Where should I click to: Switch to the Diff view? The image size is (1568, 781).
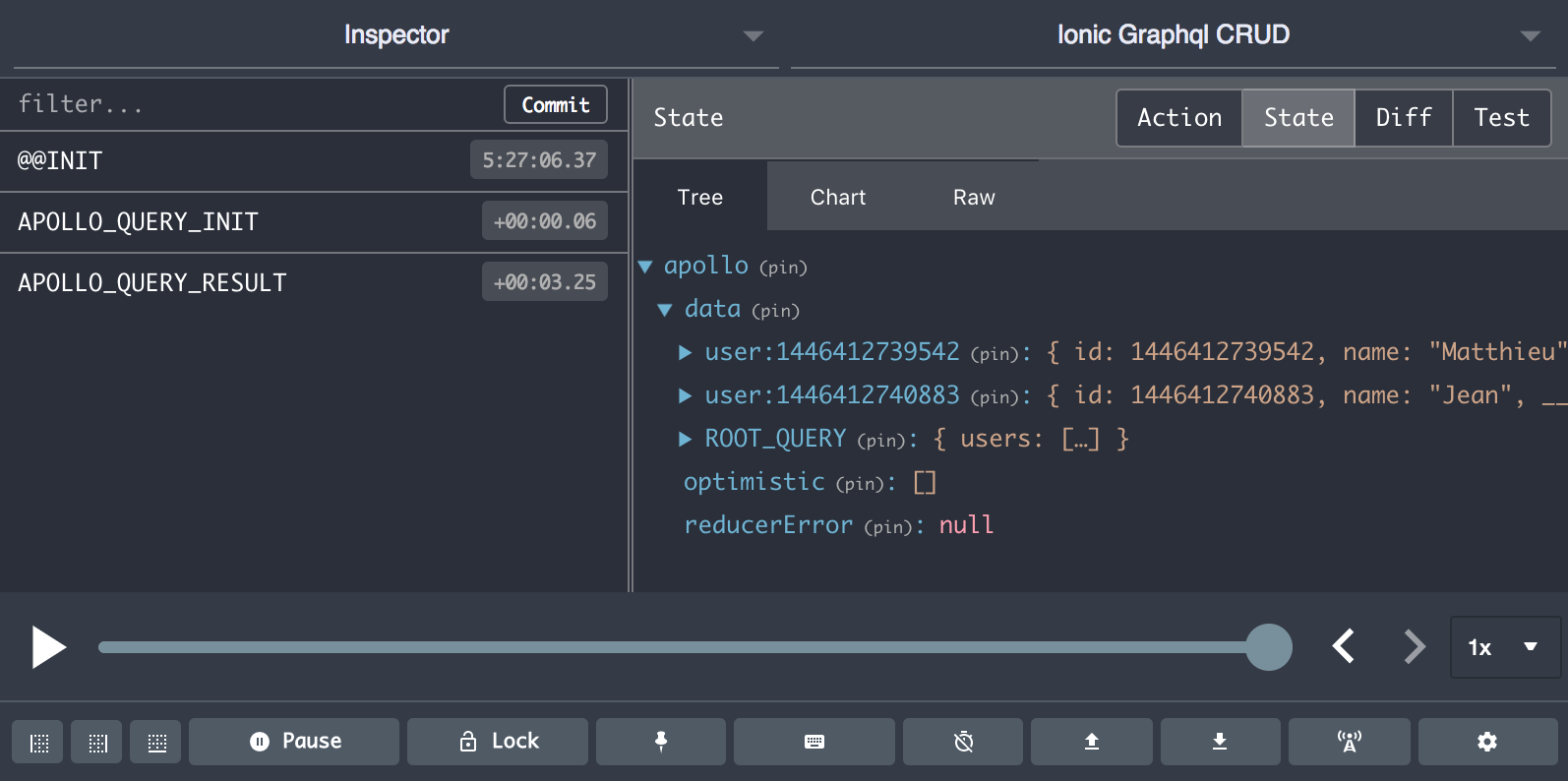[x=1404, y=118]
